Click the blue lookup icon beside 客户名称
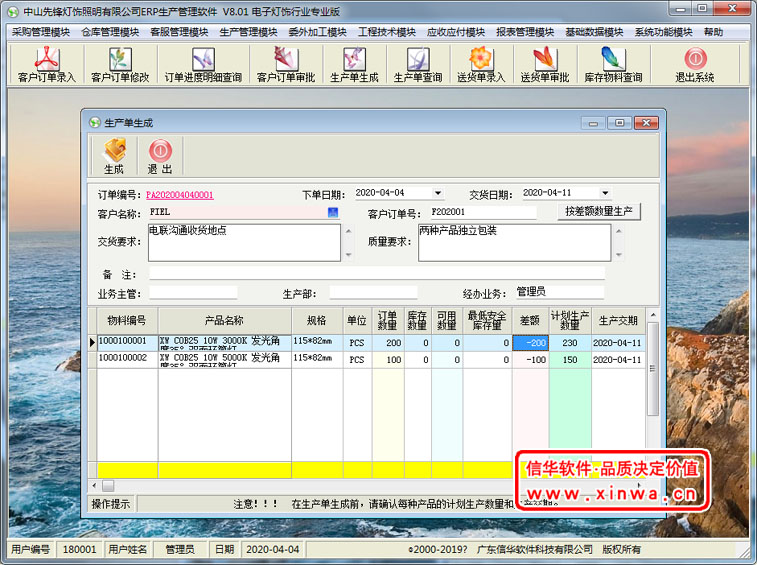Image resolution: width=757 pixels, height=565 pixels. [333, 212]
